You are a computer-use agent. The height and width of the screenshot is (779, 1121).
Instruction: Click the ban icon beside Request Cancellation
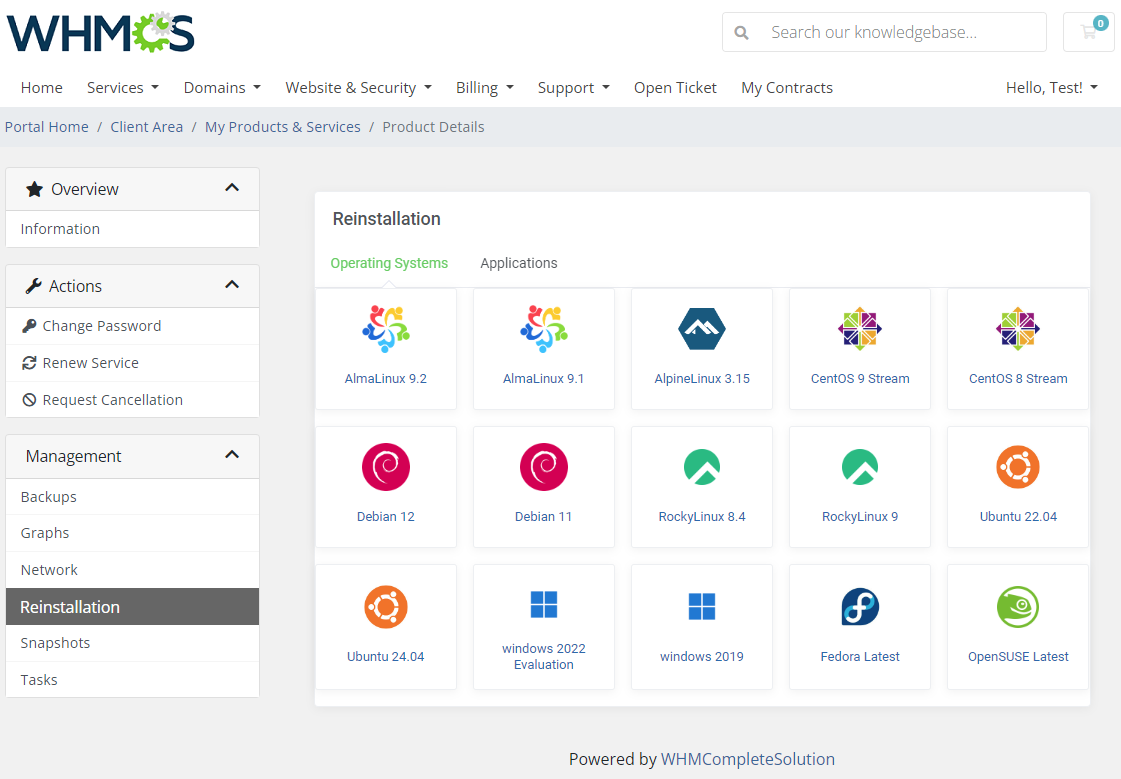click(29, 400)
